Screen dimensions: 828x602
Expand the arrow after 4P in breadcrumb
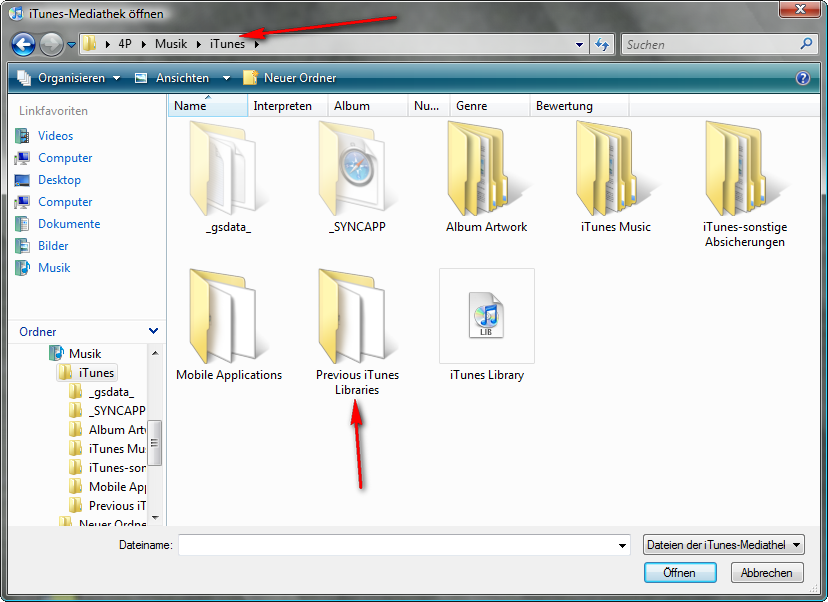tap(144, 44)
